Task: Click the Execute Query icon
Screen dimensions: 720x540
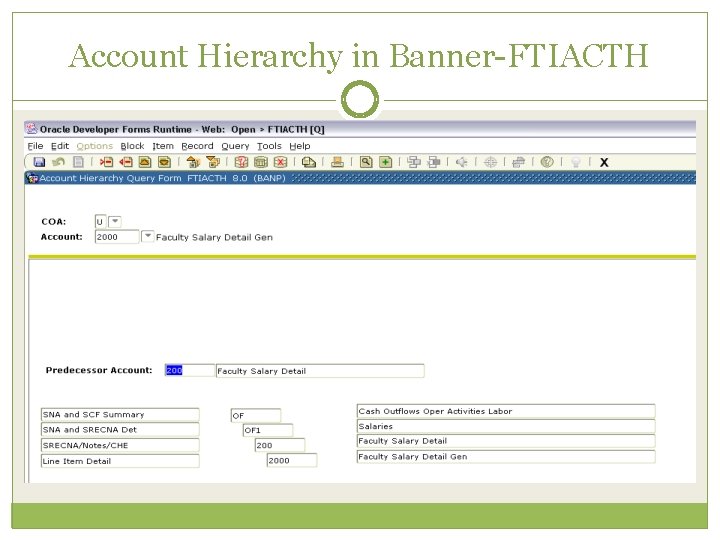Action: 261,162
